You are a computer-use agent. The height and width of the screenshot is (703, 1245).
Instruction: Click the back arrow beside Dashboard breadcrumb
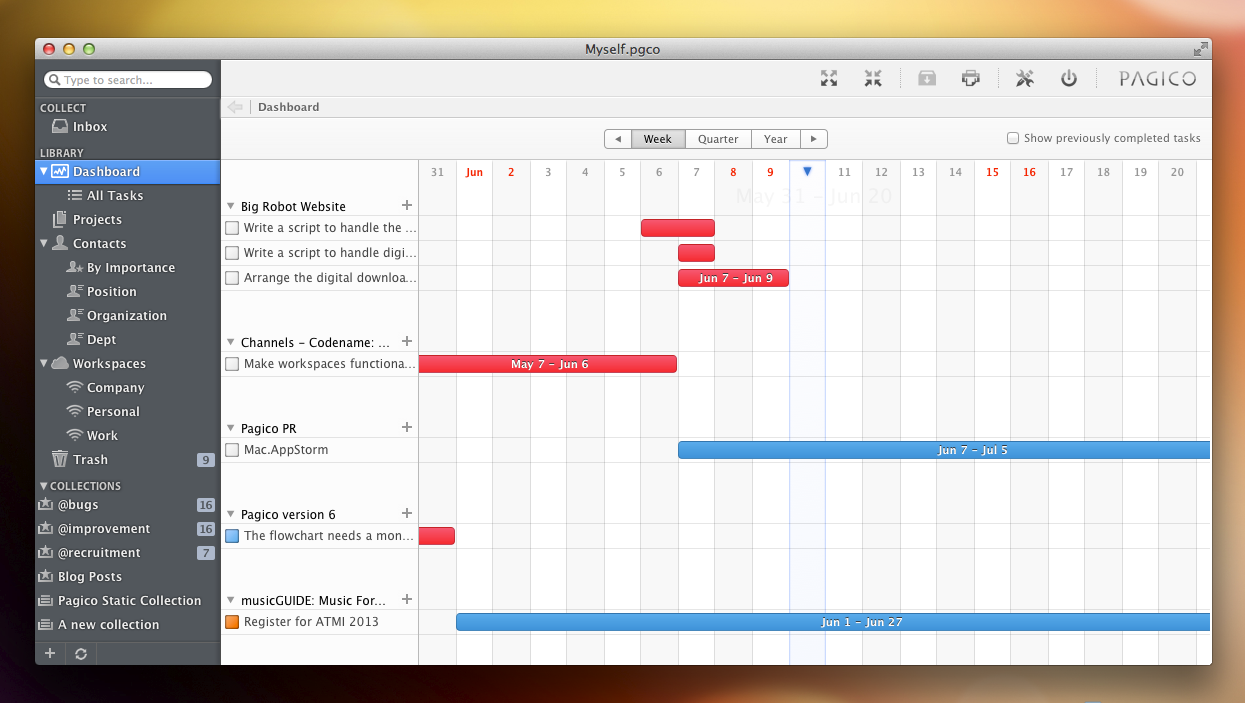(235, 107)
